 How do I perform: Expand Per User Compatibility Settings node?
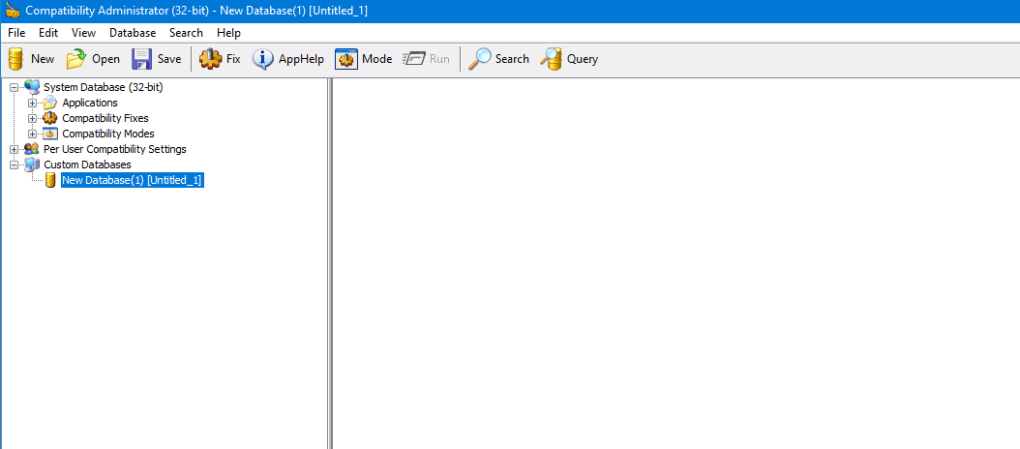14,149
